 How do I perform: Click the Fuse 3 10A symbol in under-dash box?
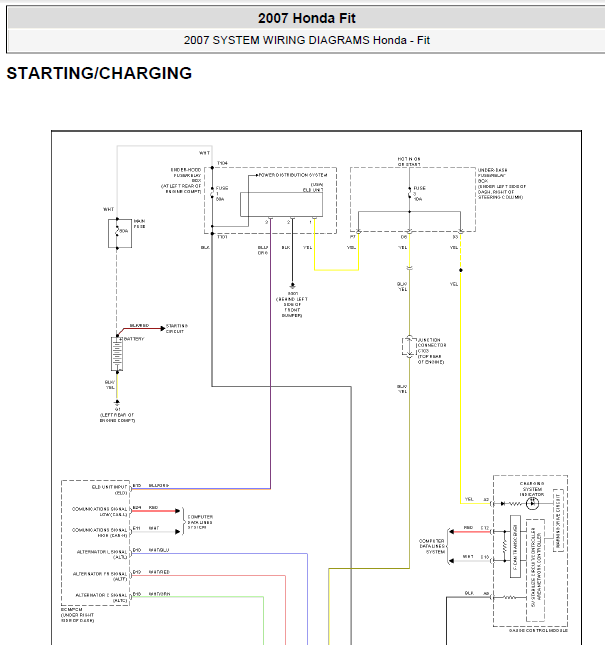(x=410, y=193)
